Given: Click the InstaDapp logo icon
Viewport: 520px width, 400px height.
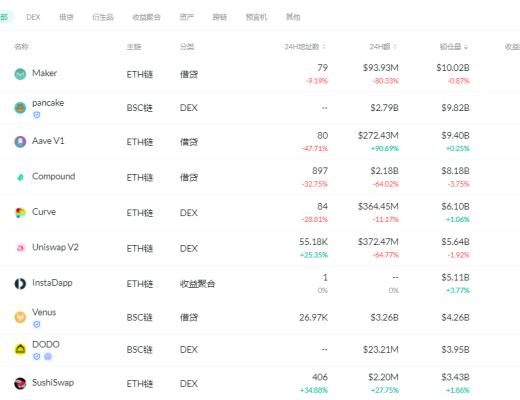Looking at the screenshot, I should (20, 284).
